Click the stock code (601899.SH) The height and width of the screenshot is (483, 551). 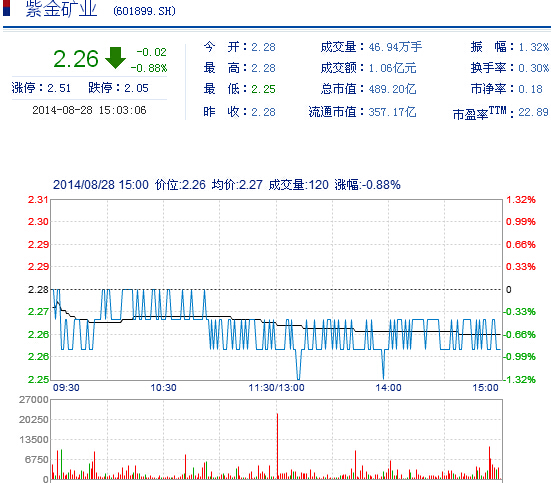click(x=144, y=11)
